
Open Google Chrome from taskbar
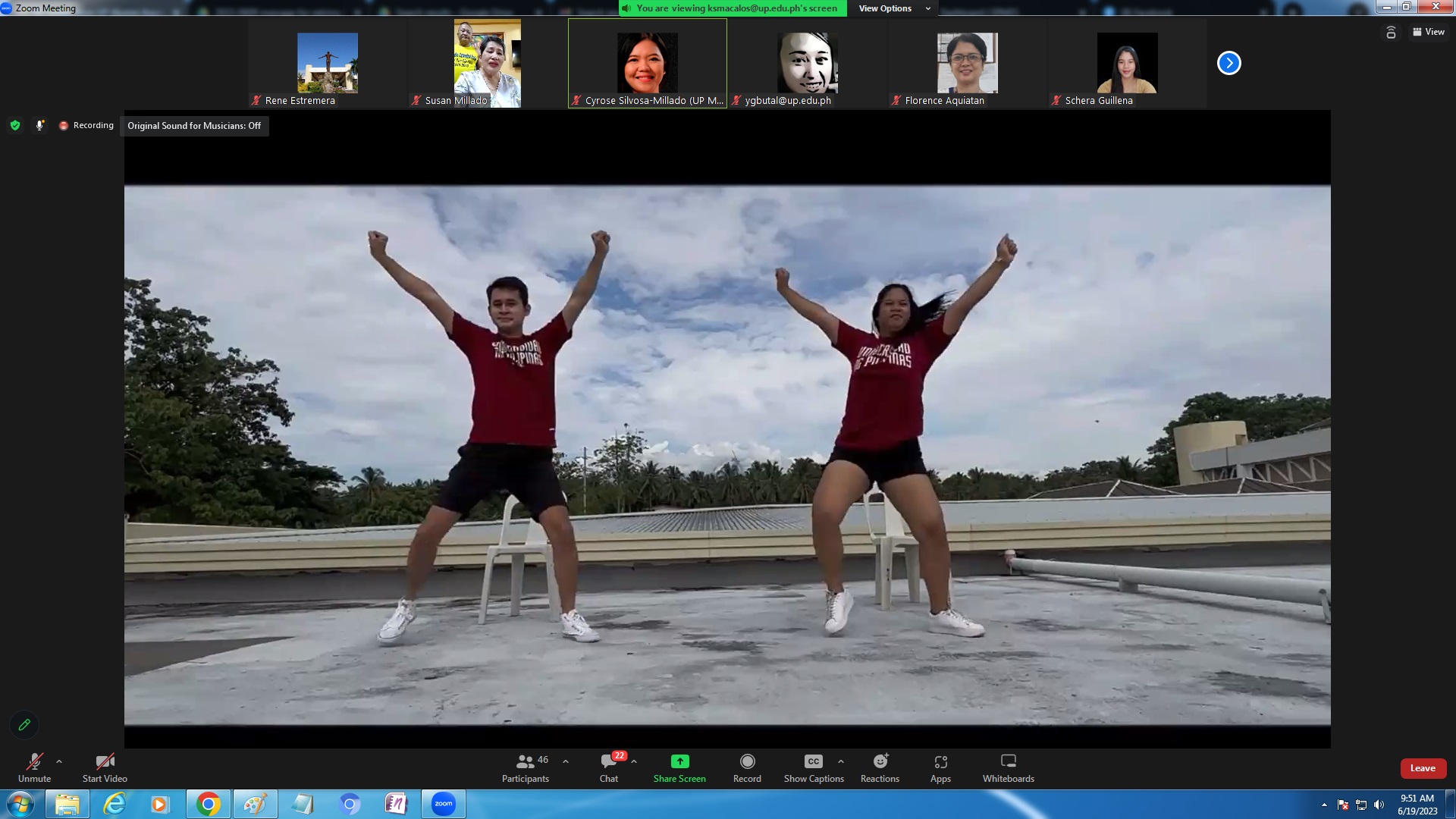(209, 804)
